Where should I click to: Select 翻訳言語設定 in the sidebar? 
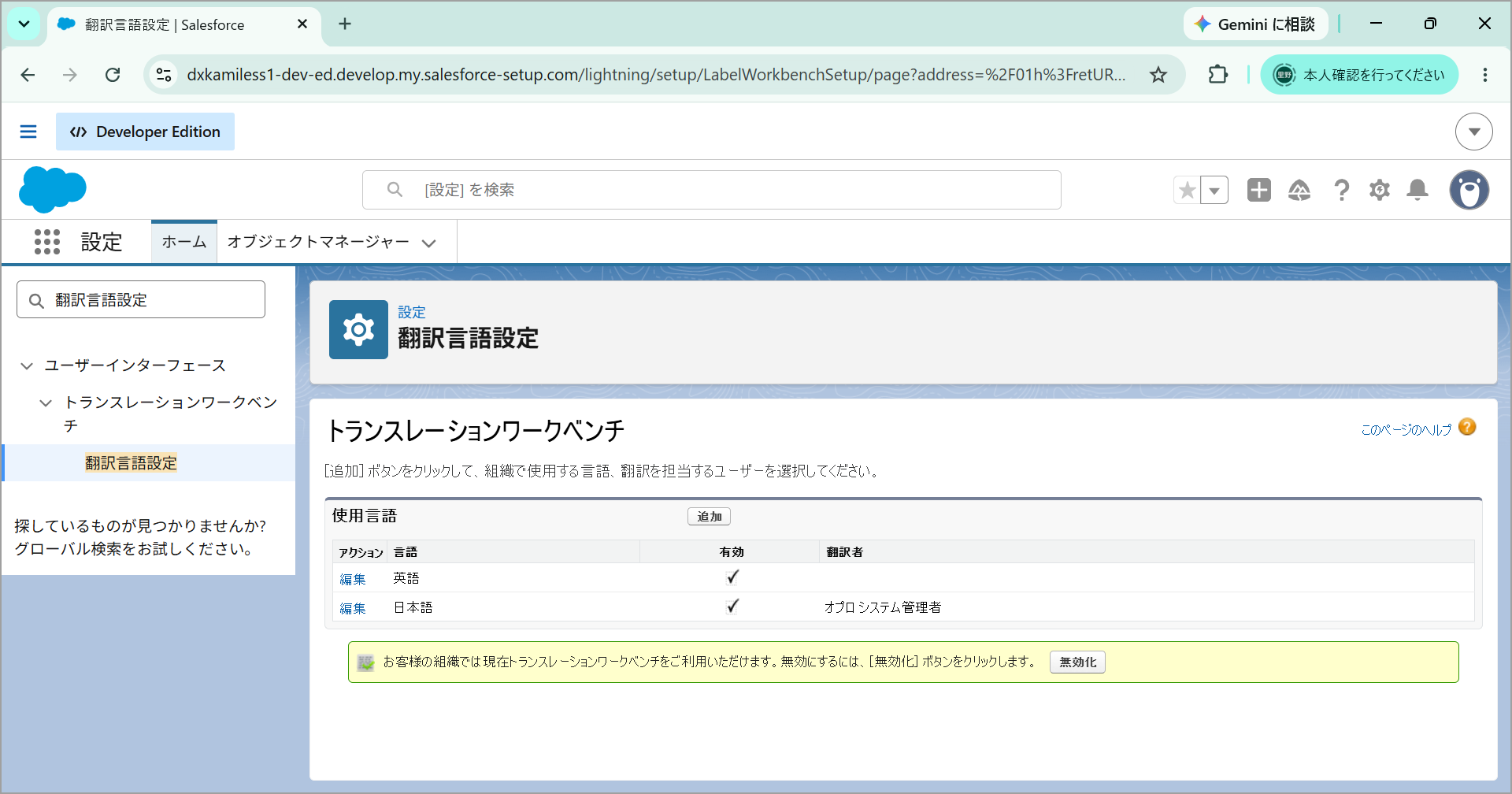click(131, 463)
